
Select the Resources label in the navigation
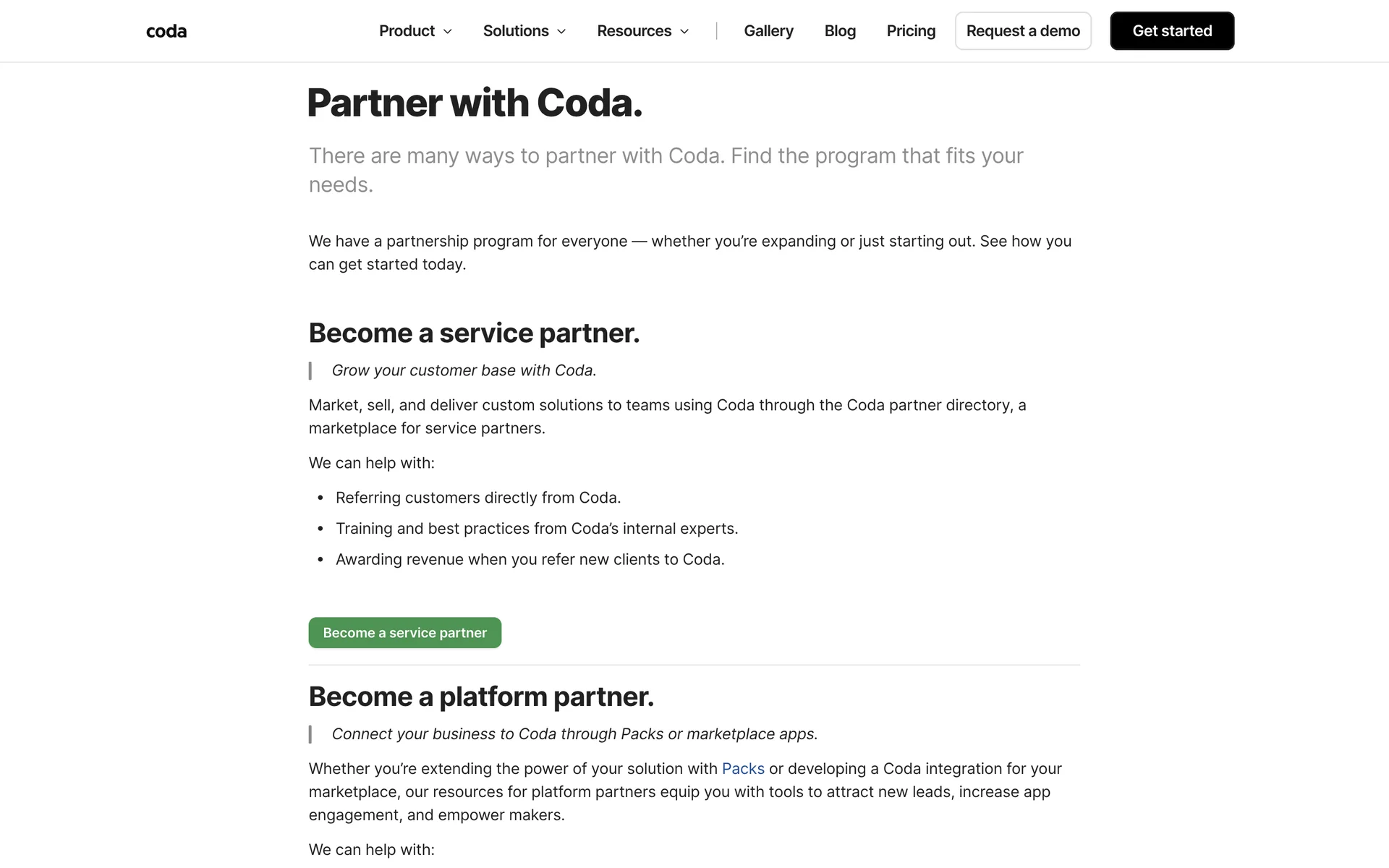coord(634,31)
